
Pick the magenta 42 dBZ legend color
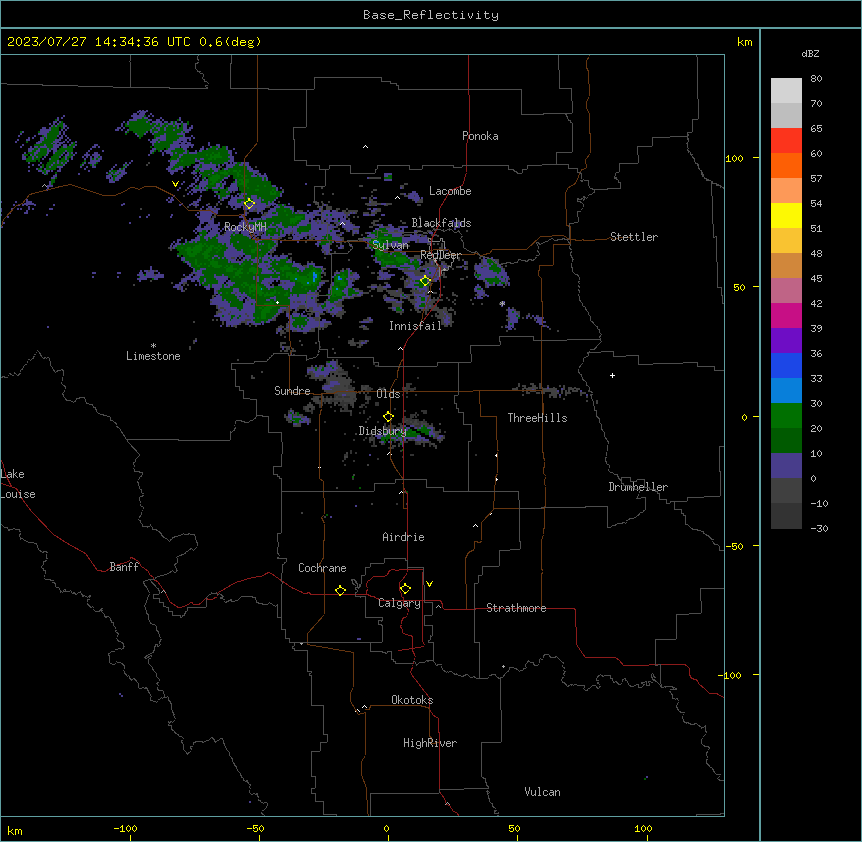[x=786, y=315]
